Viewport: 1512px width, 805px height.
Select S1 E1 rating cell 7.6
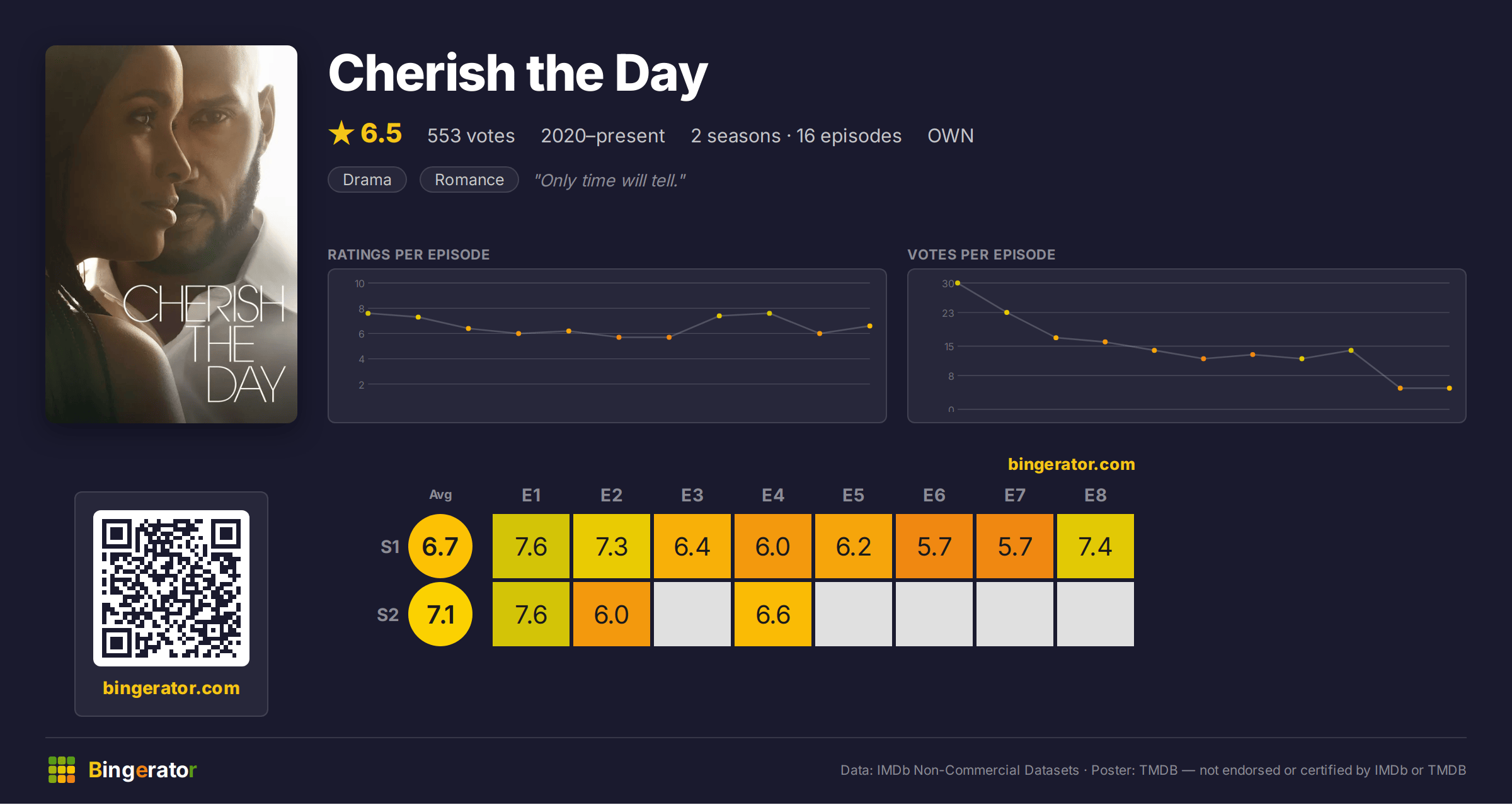(x=531, y=546)
